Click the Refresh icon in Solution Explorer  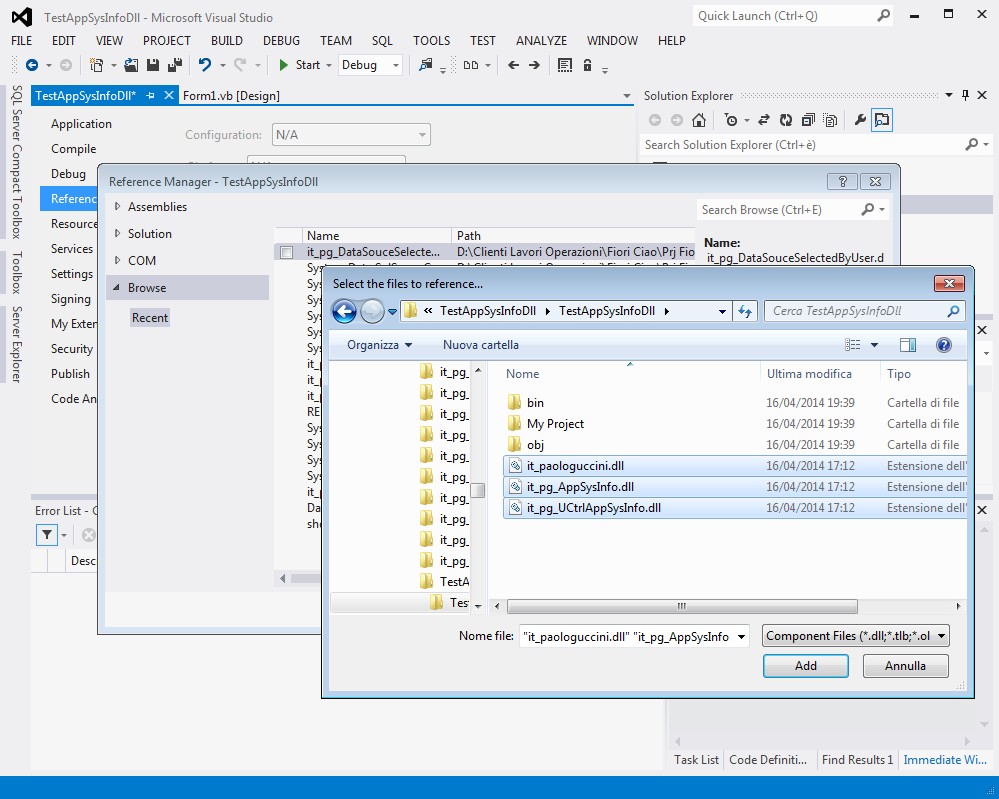(786, 120)
